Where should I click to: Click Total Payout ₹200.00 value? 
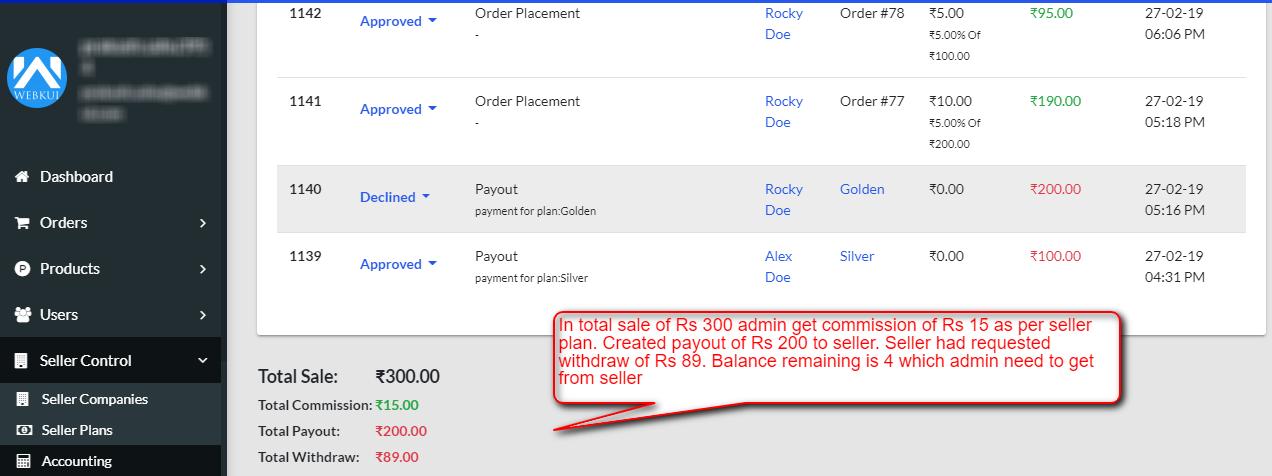401,431
